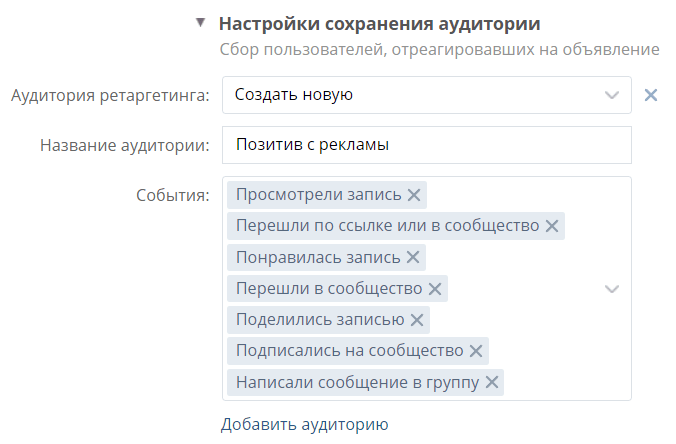Remove the "Написали сообщение в группу" tag
Viewport: 676px width, 444px height.
click(491, 382)
